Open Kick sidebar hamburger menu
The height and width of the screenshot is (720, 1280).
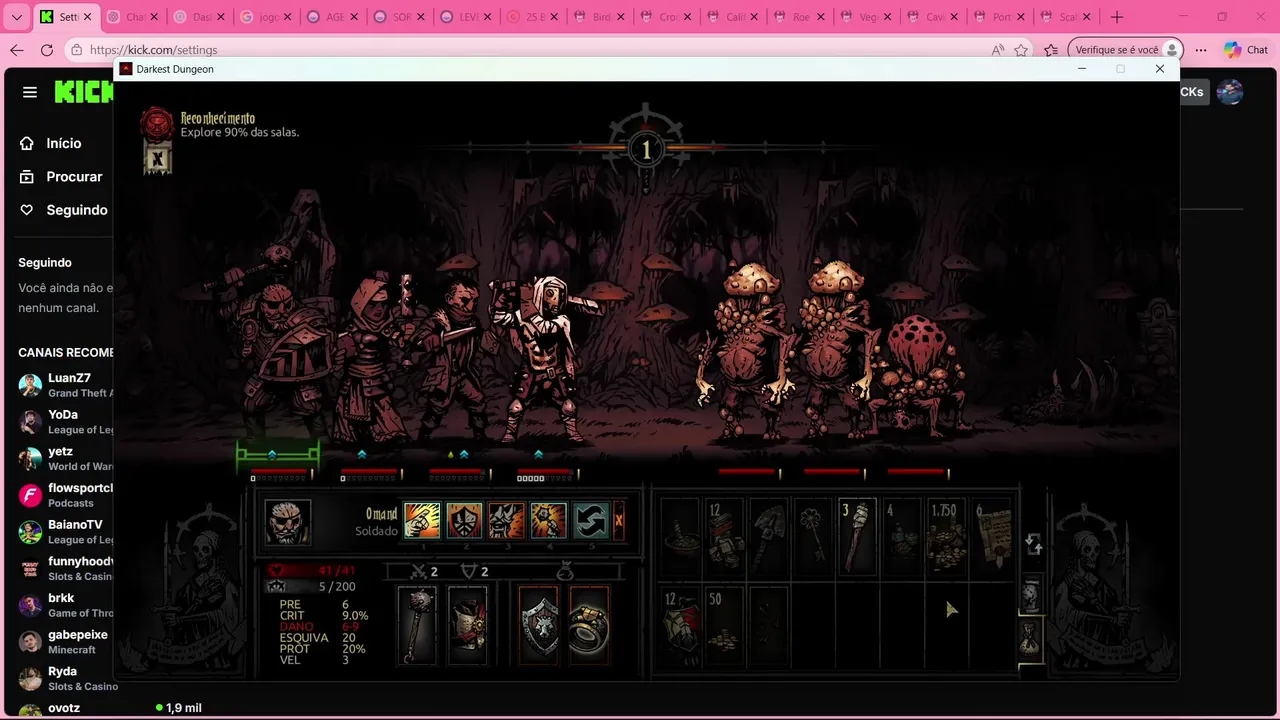30,92
